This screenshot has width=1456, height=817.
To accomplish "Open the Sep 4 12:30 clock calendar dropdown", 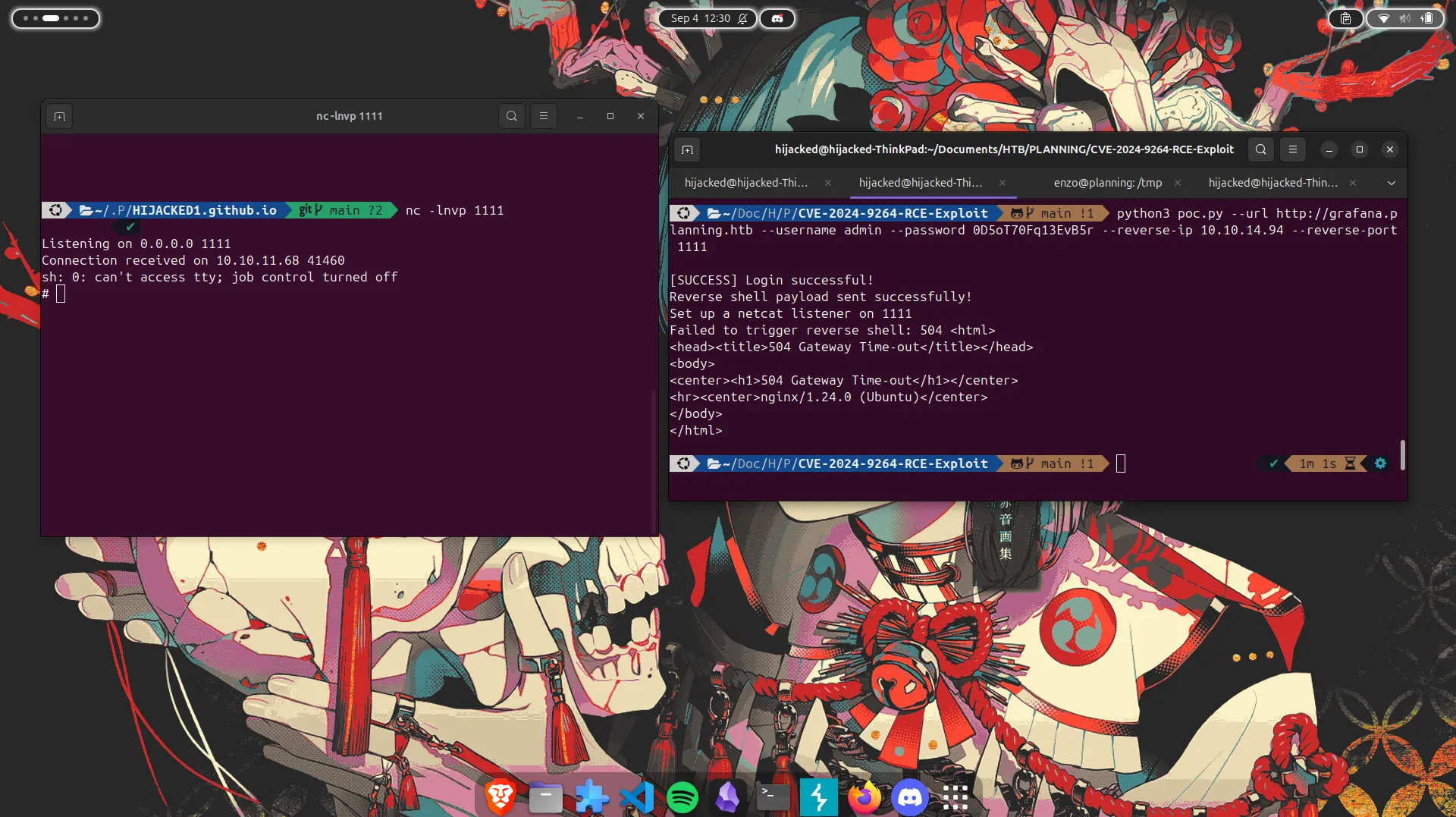I will click(x=700, y=18).
